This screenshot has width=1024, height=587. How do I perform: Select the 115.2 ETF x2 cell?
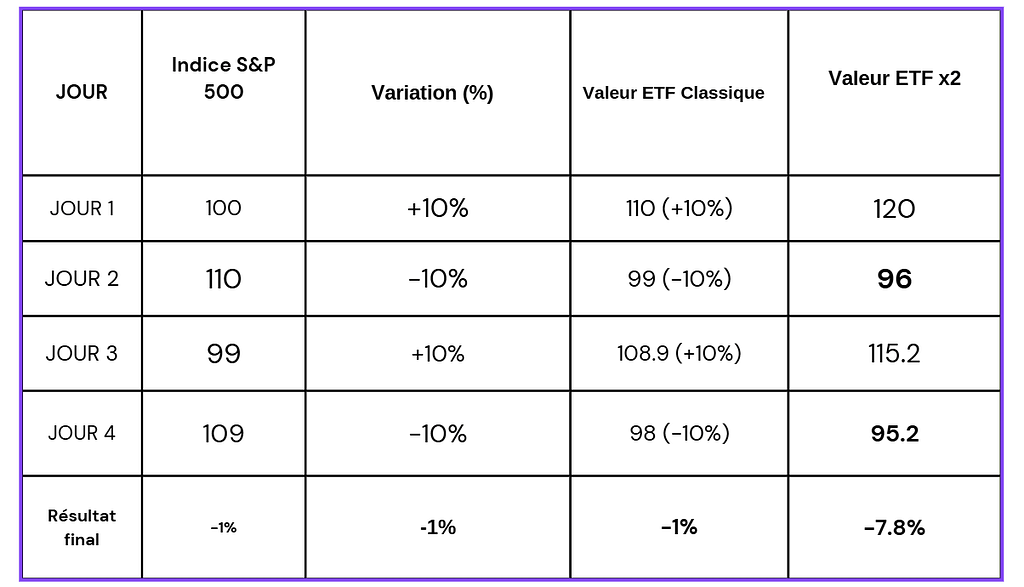894,353
